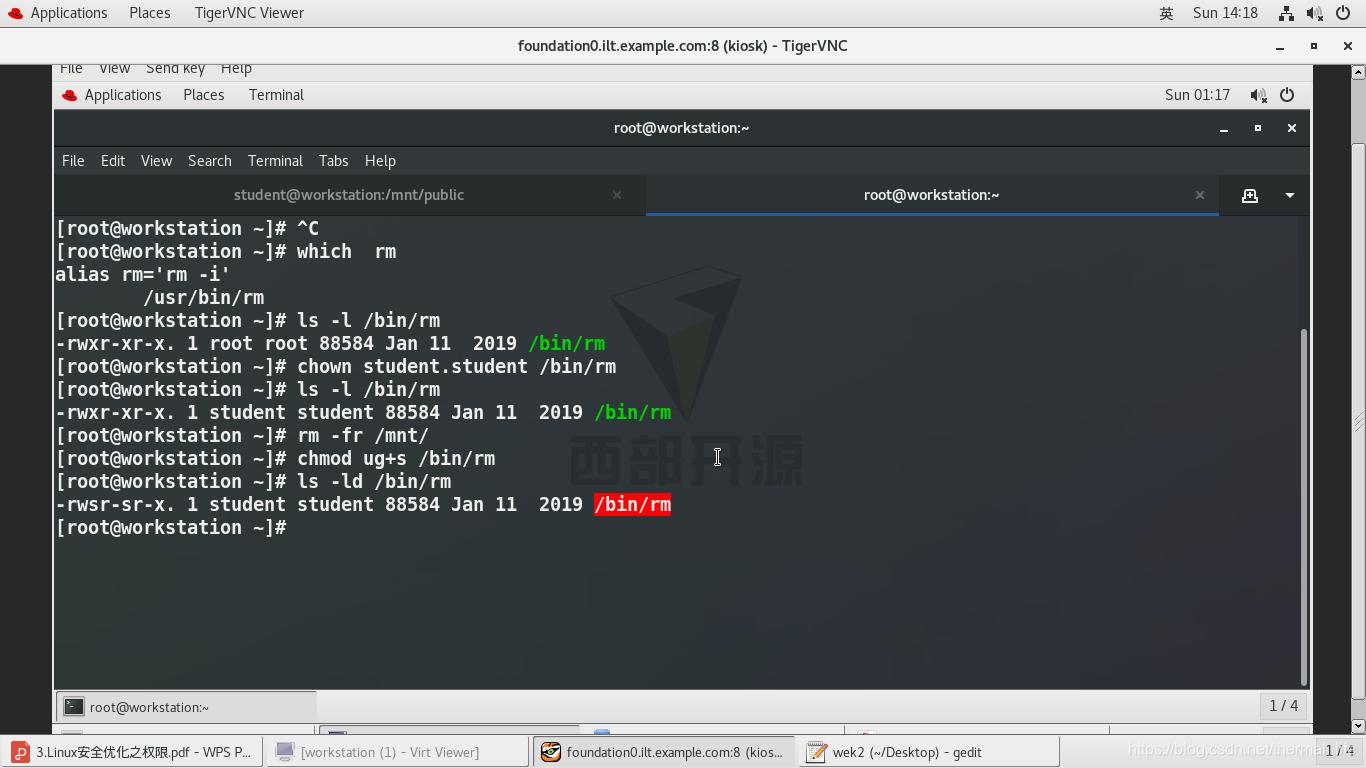Close the student@workstation:/mnt/public tab
The image size is (1366, 768).
[617, 195]
